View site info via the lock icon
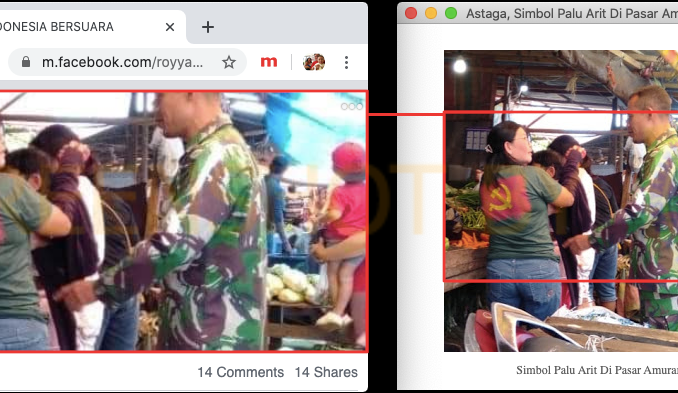The height and width of the screenshot is (393, 678). (x=26, y=62)
